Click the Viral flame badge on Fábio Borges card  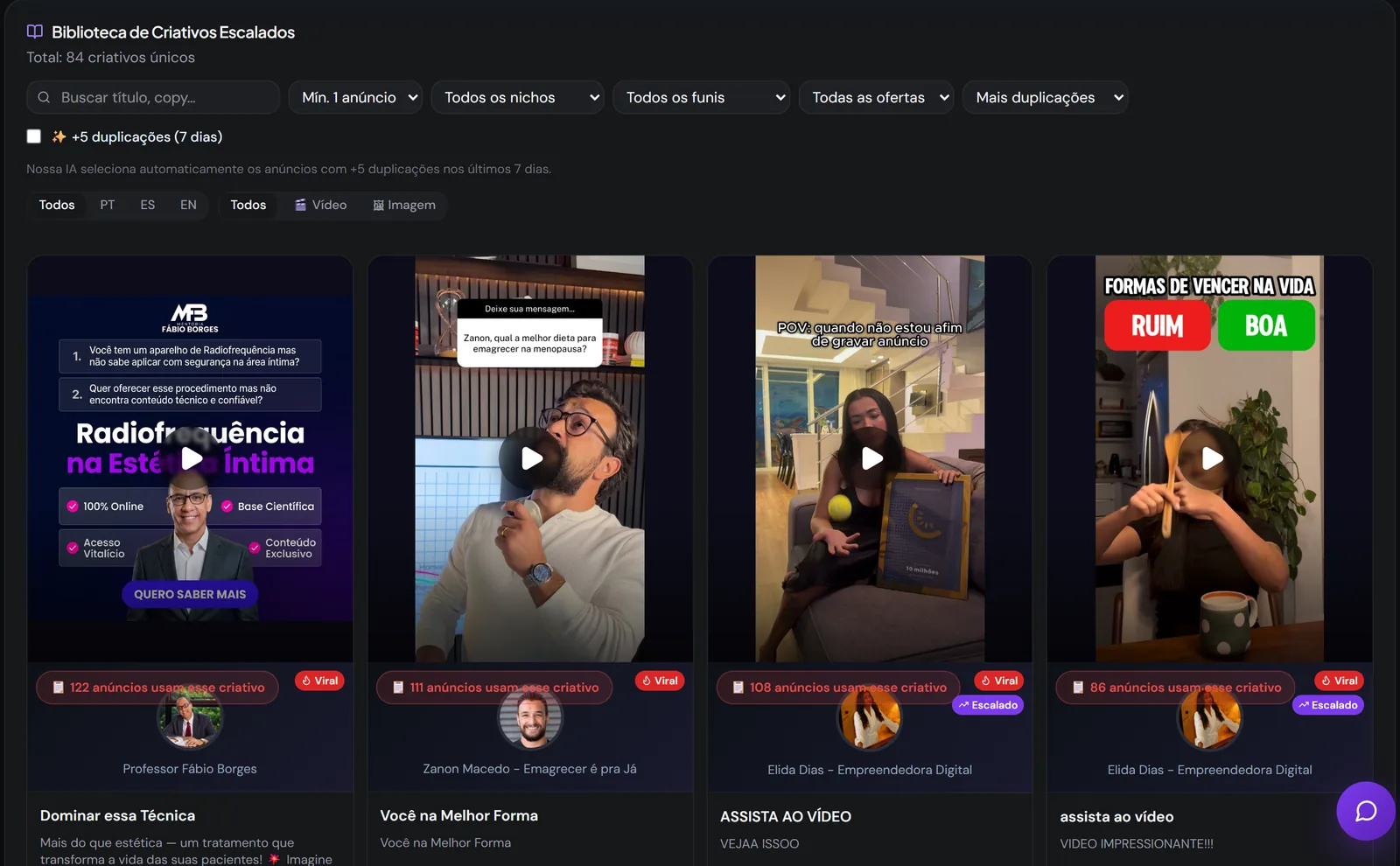(x=319, y=681)
